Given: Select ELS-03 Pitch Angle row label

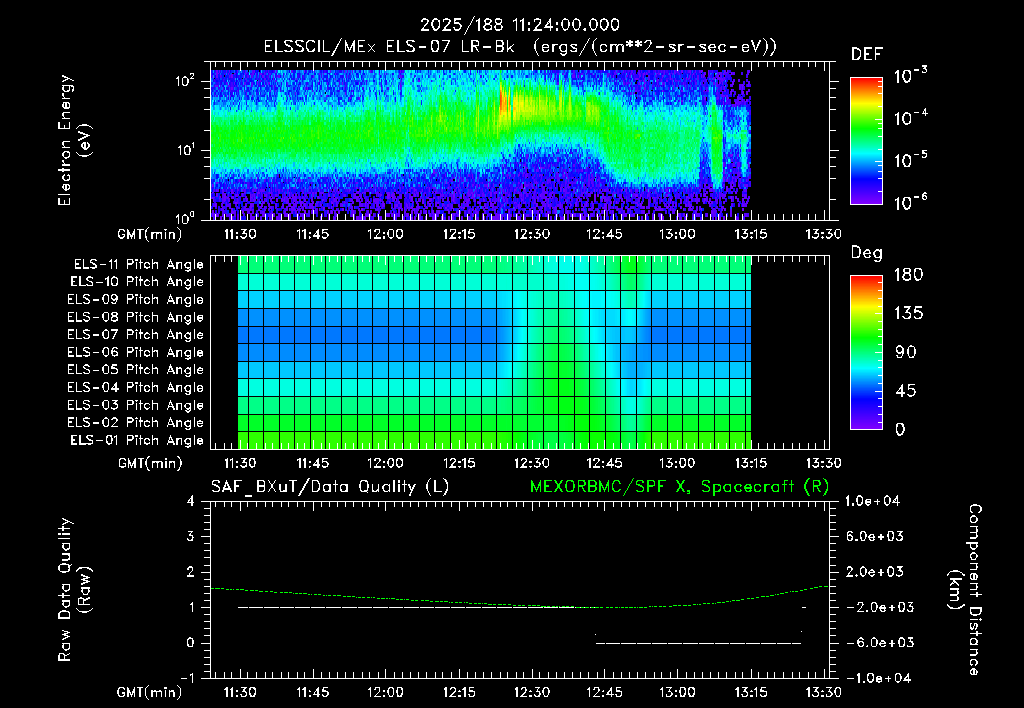Looking at the screenshot, I should pyautogui.click(x=136, y=406).
